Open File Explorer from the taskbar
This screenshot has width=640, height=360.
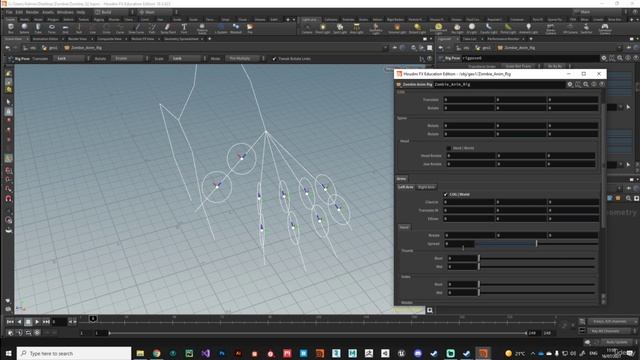[140, 353]
